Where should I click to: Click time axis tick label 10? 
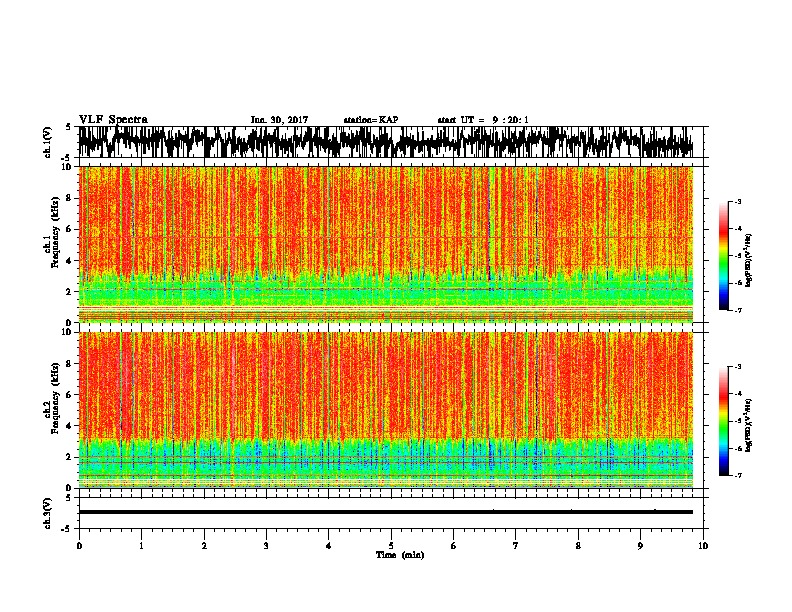[x=703, y=546]
